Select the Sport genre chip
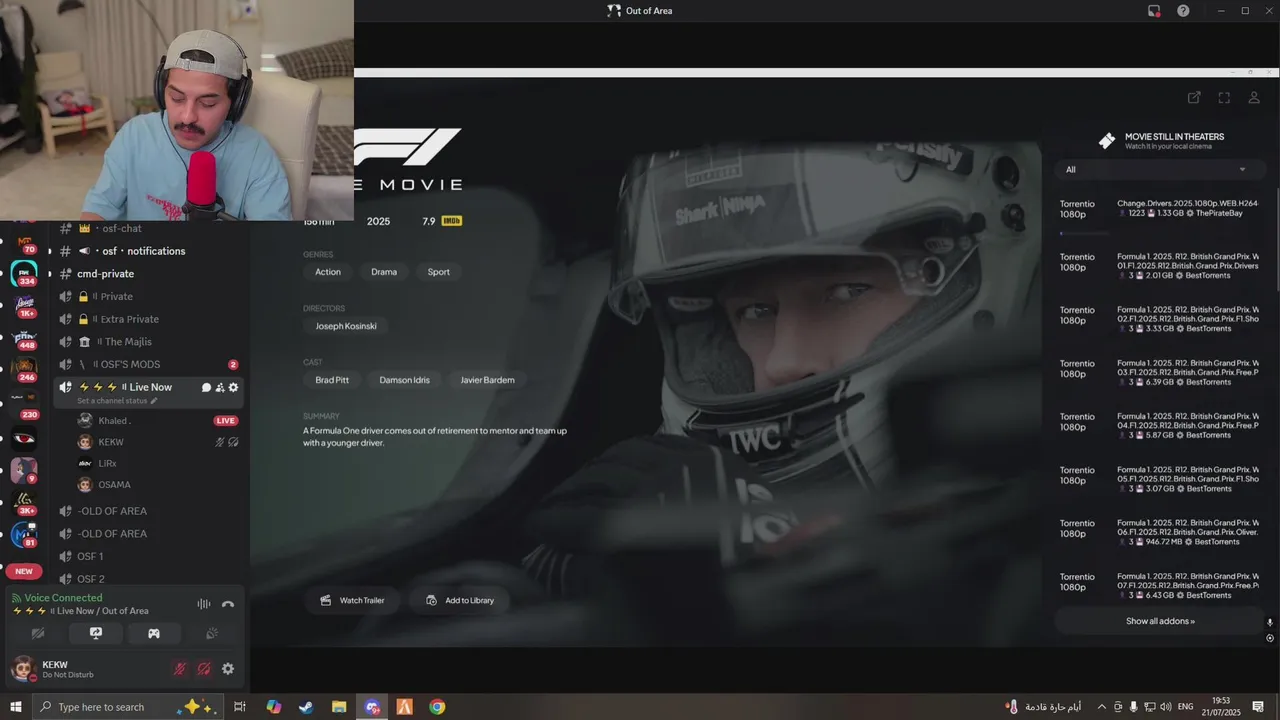 (439, 272)
